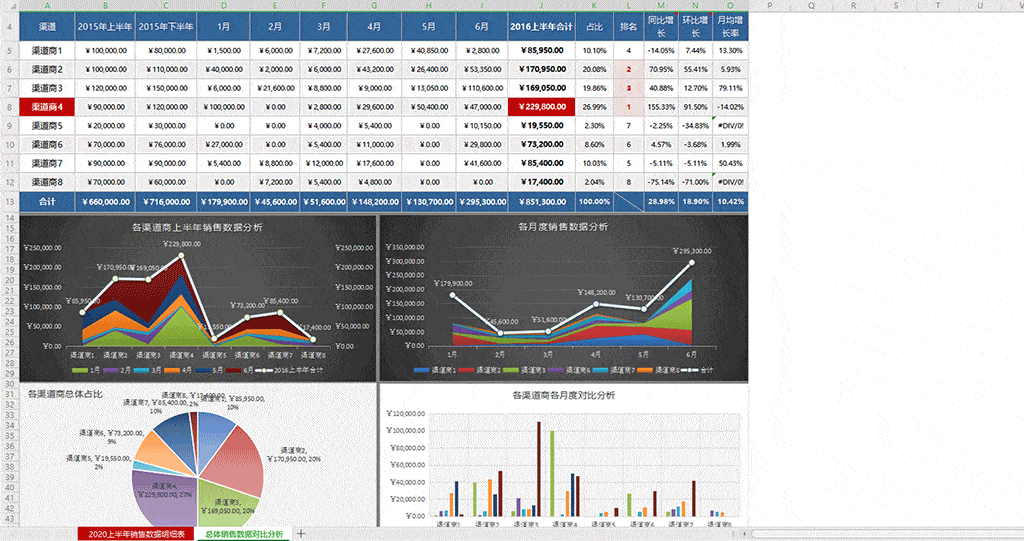Select the 2015年上半年 header cell
The width and height of the screenshot is (1024, 541).
pyautogui.click(x=105, y=27)
